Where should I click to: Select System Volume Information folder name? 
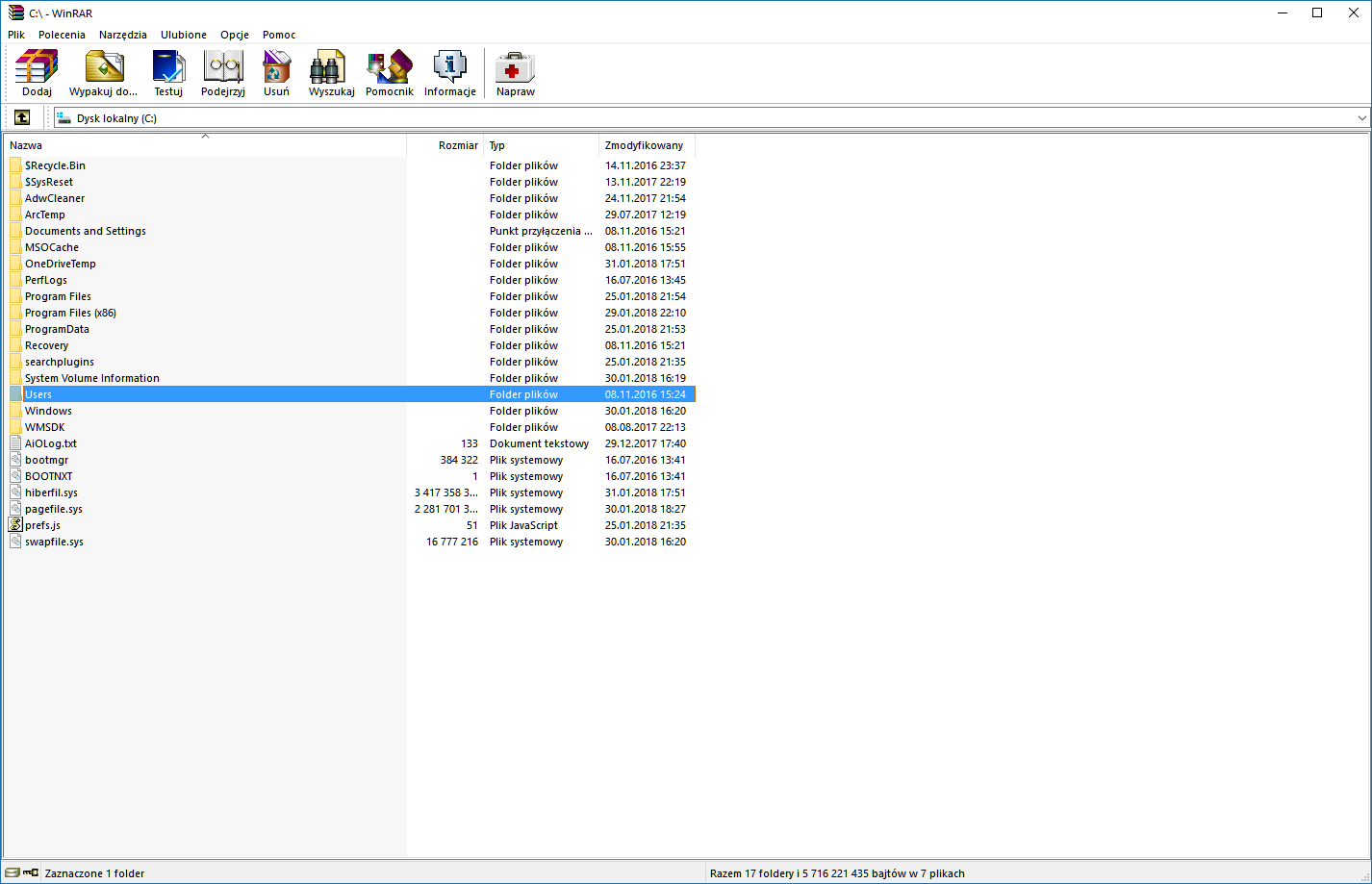pyautogui.click(x=92, y=378)
